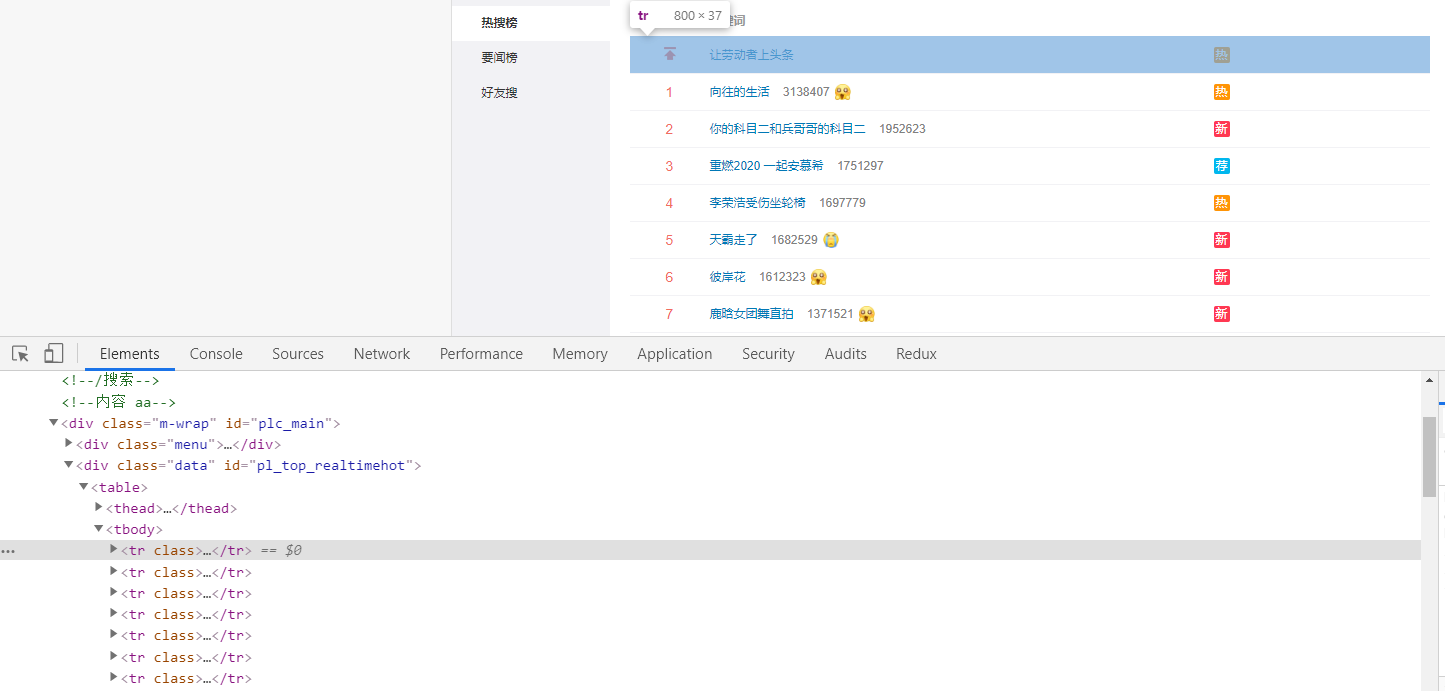Collapse the tbody node

99,529
